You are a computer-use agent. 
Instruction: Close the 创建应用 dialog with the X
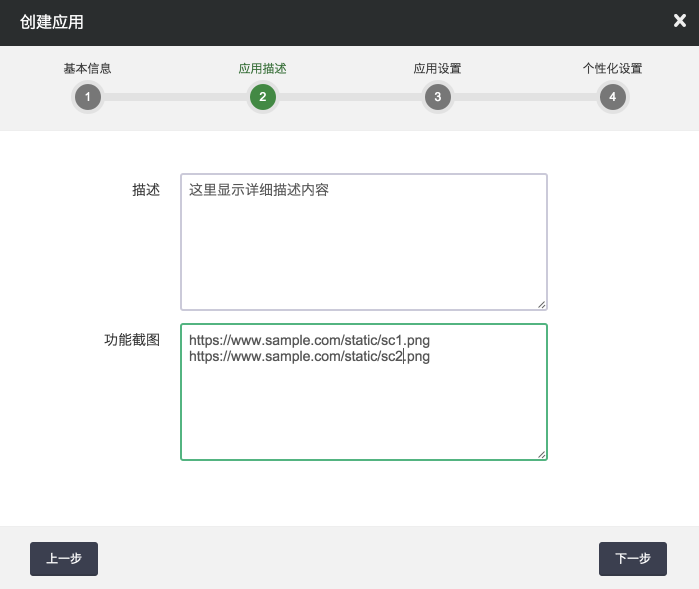[680, 21]
